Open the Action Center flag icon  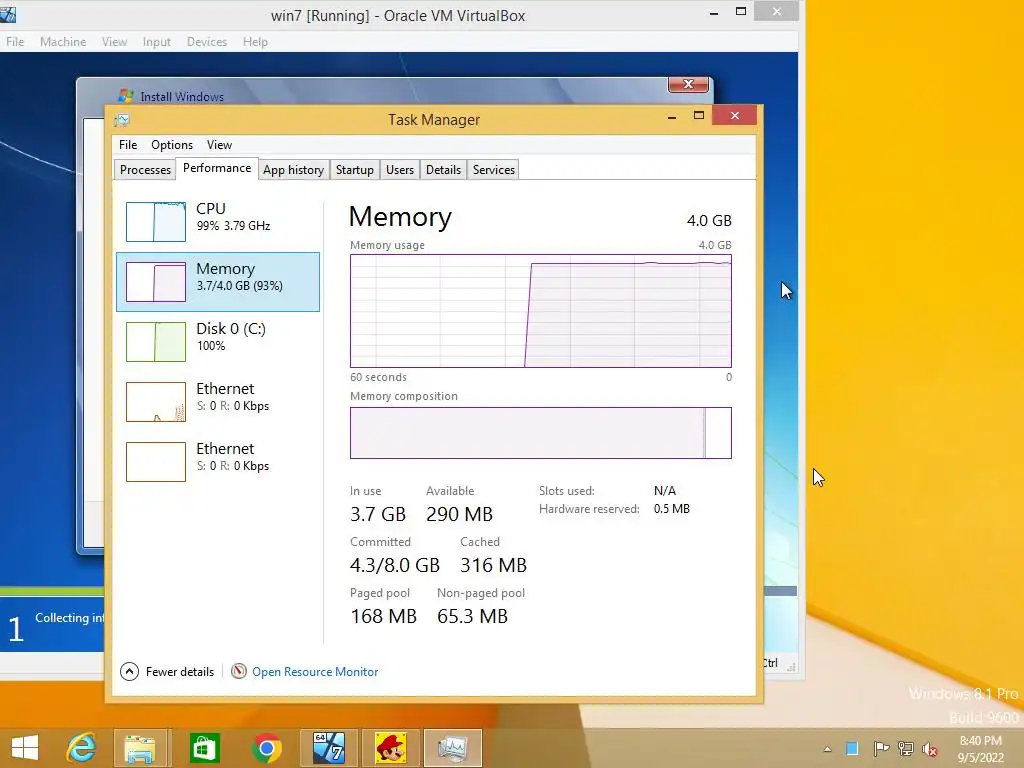pos(881,748)
